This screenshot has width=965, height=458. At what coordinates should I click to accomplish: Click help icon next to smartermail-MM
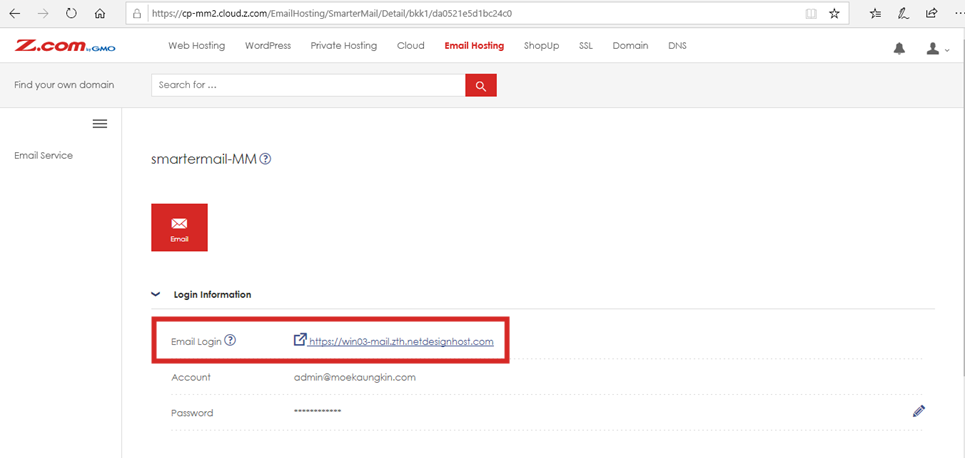[x=265, y=159]
